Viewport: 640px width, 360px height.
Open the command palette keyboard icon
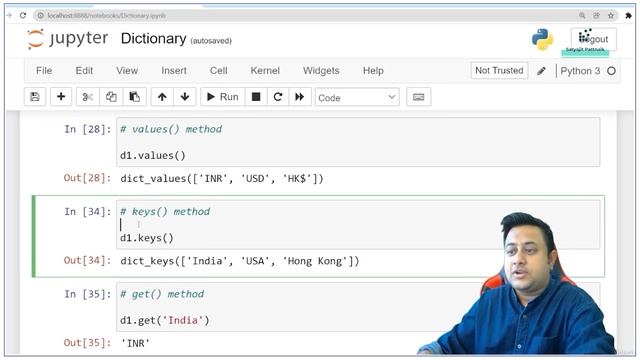(x=418, y=97)
